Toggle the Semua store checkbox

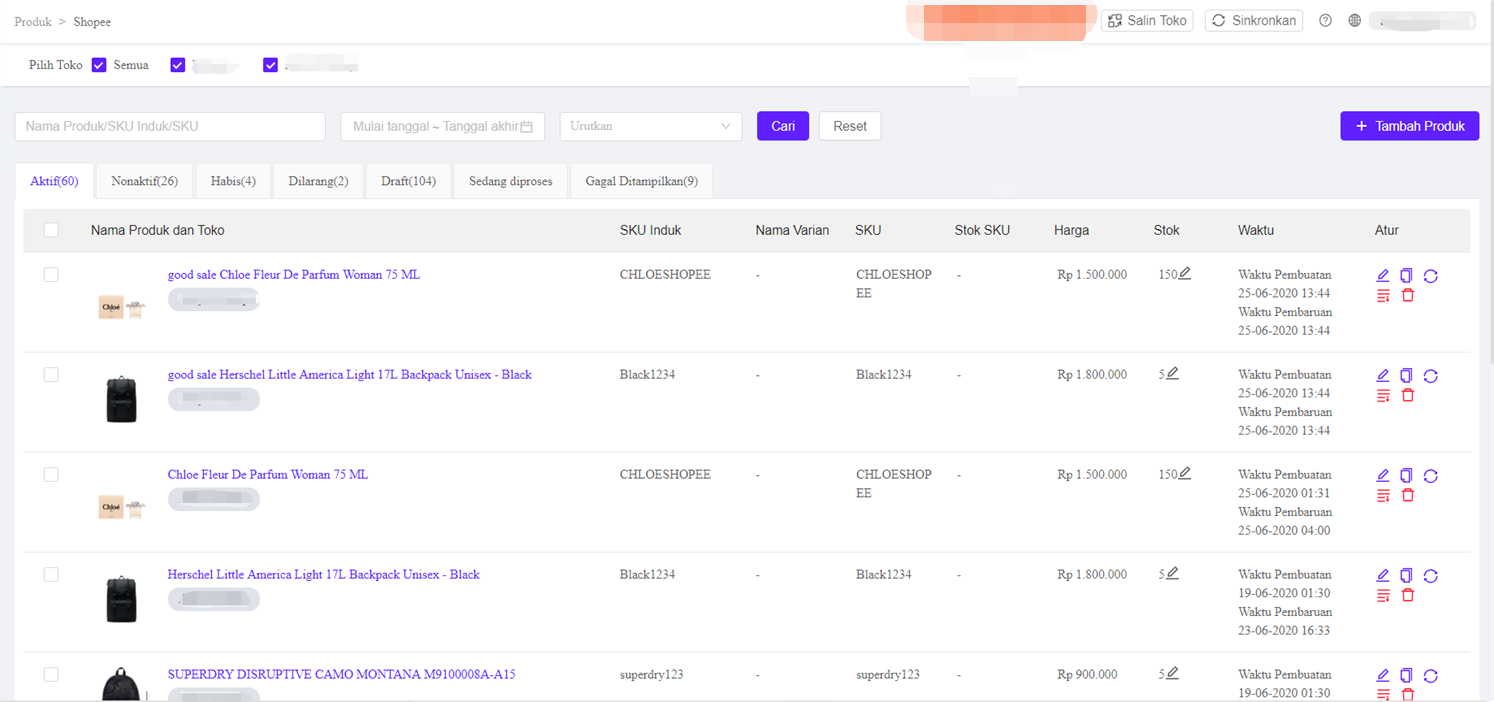point(99,65)
